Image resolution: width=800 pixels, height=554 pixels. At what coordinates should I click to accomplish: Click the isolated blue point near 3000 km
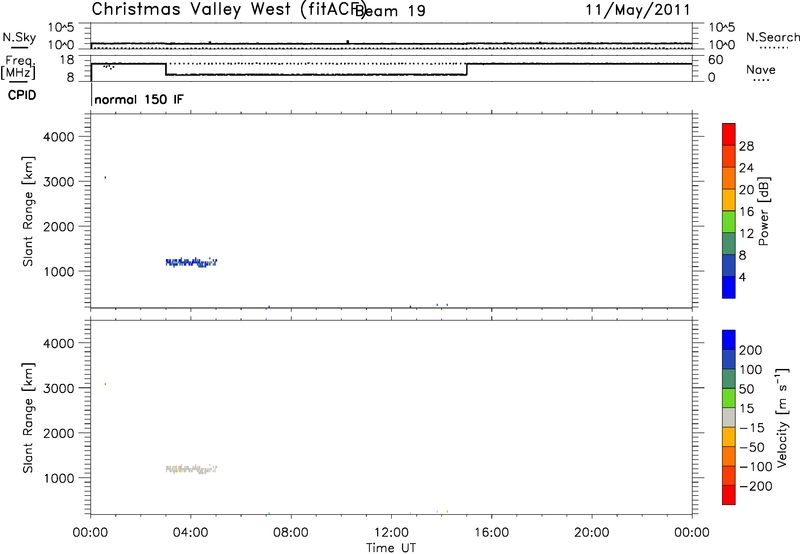click(106, 178)
